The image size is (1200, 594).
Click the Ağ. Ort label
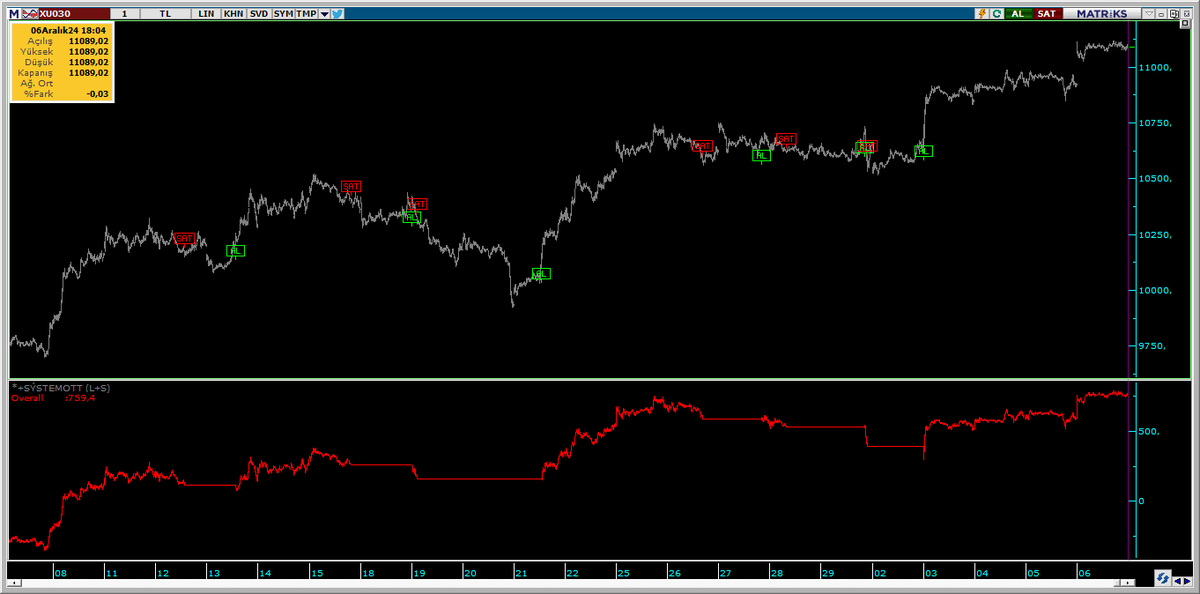coord(36,83)
